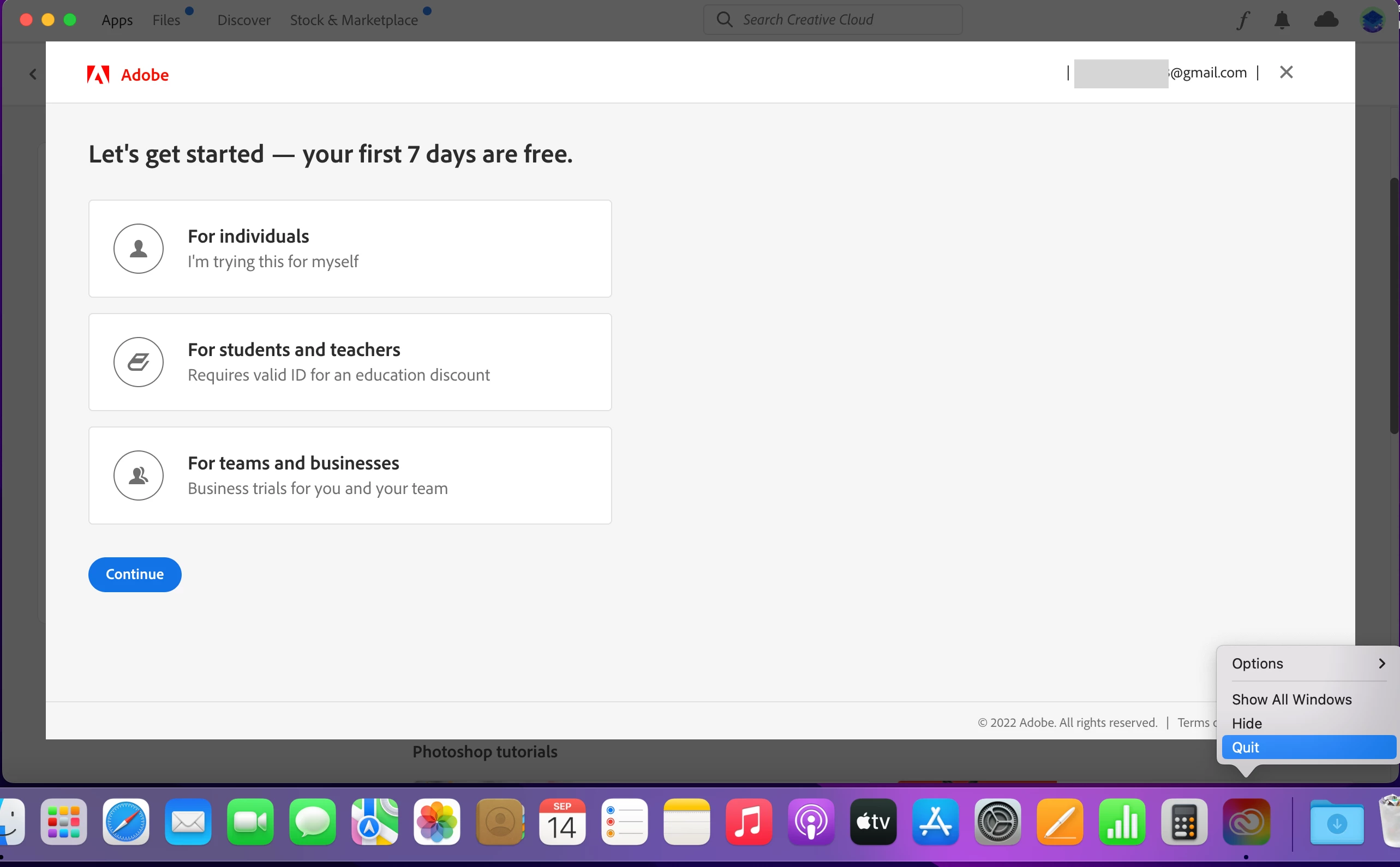Open Safari in the Dock

tap(125, 822)
